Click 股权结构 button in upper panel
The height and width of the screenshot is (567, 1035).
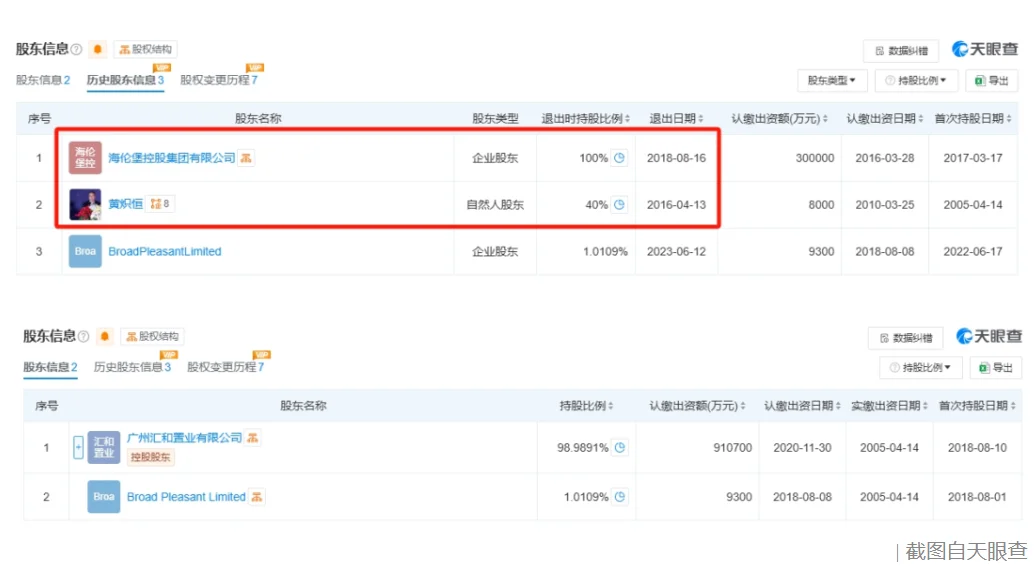[145, 49]
